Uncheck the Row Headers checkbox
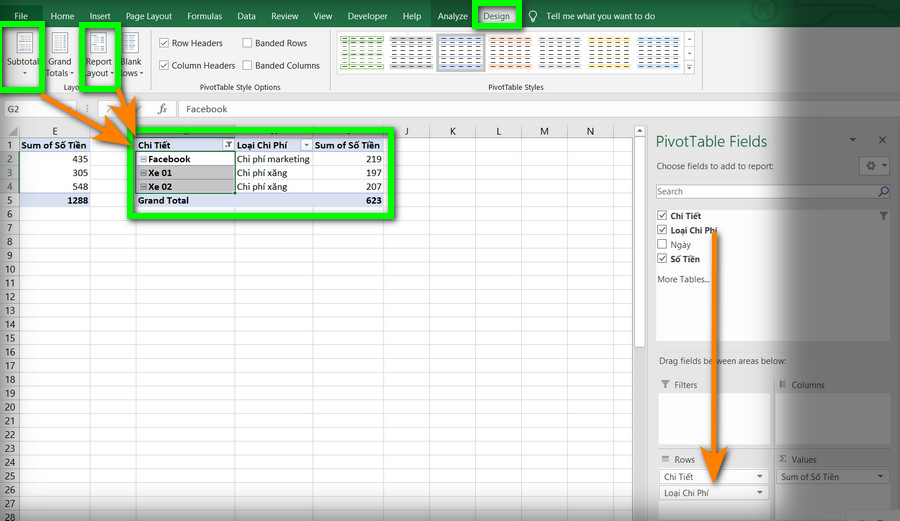The height and width of the screenshot is (521, 900). coord(164,42)
